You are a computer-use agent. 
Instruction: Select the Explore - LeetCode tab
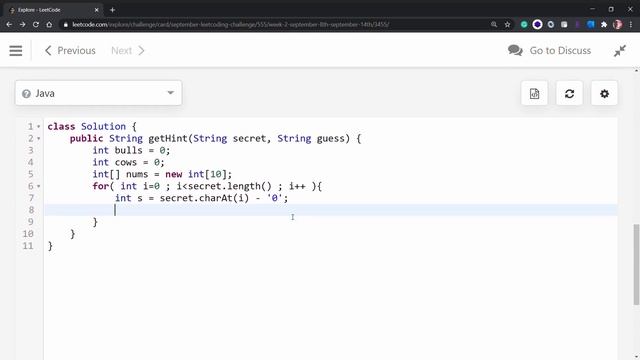pyautogui.click(x=53, y=10)
